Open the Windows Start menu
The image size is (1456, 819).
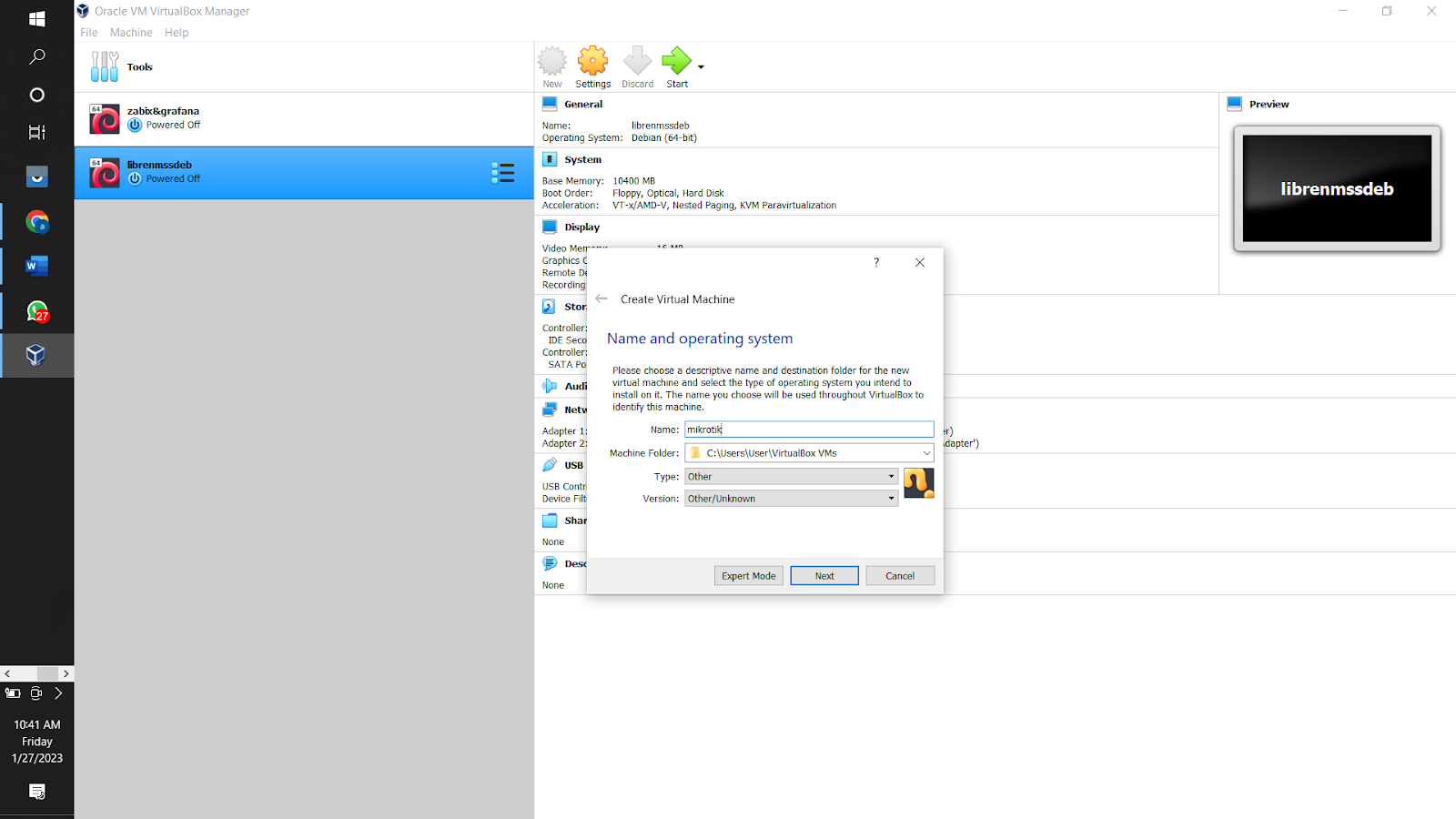[37, 19]
